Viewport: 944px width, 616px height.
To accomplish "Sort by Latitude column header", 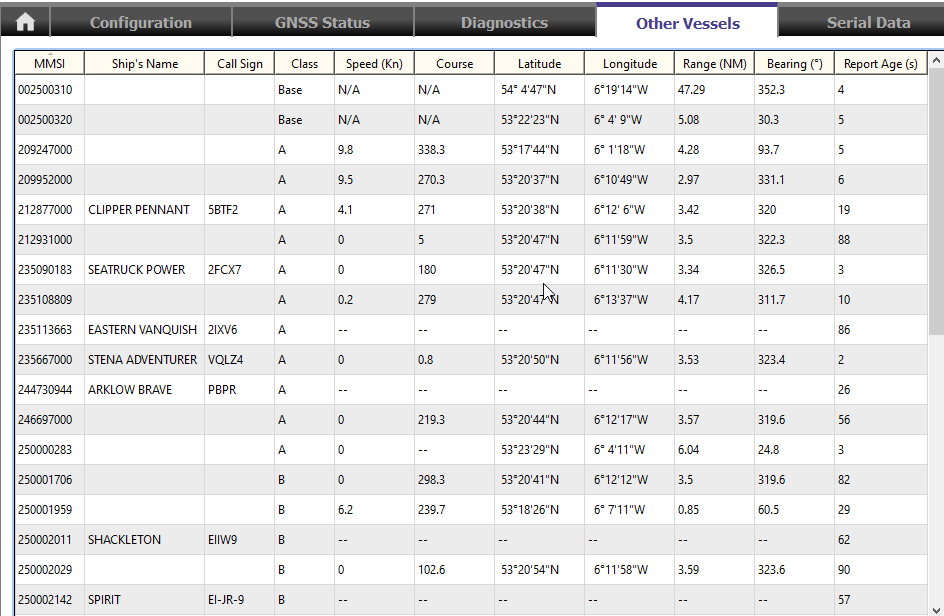I will coord(539,63).
